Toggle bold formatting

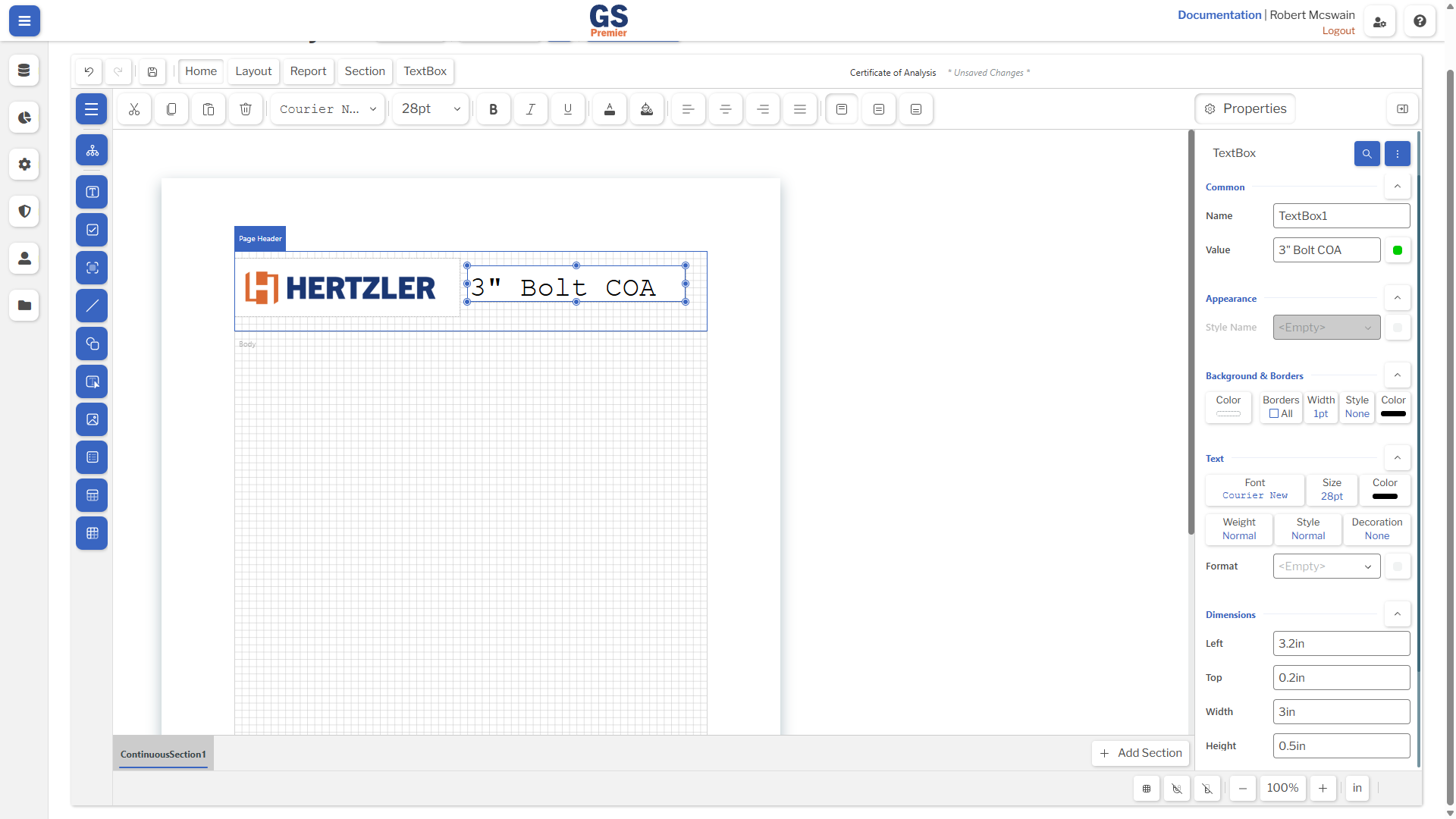coord(494,109)
